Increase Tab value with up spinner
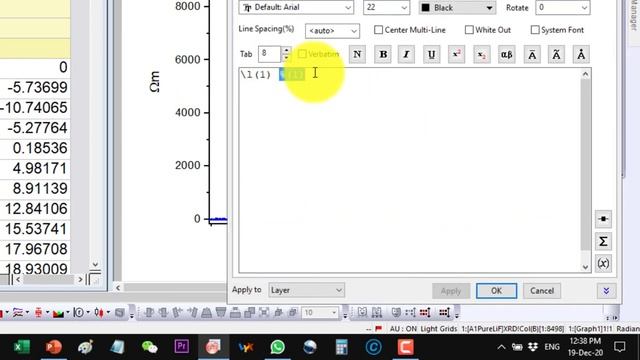 click(287, 50)
